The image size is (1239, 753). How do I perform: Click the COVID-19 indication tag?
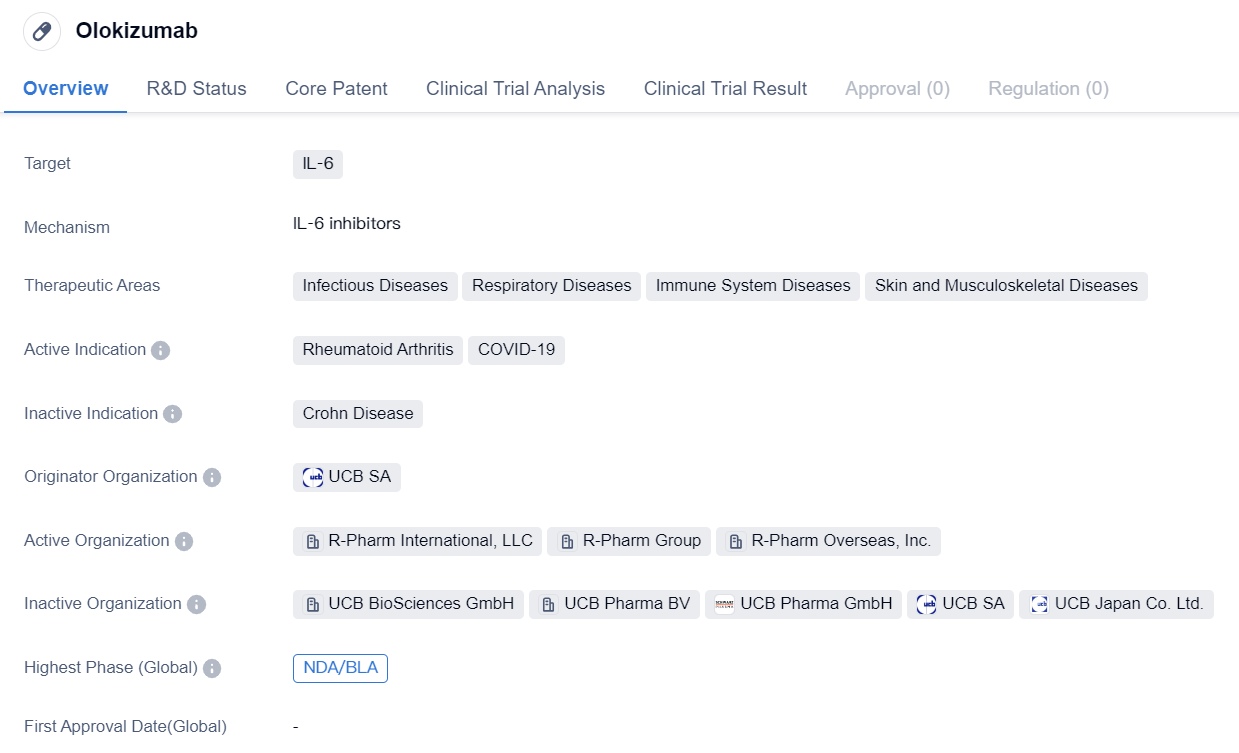pos(516,350)
